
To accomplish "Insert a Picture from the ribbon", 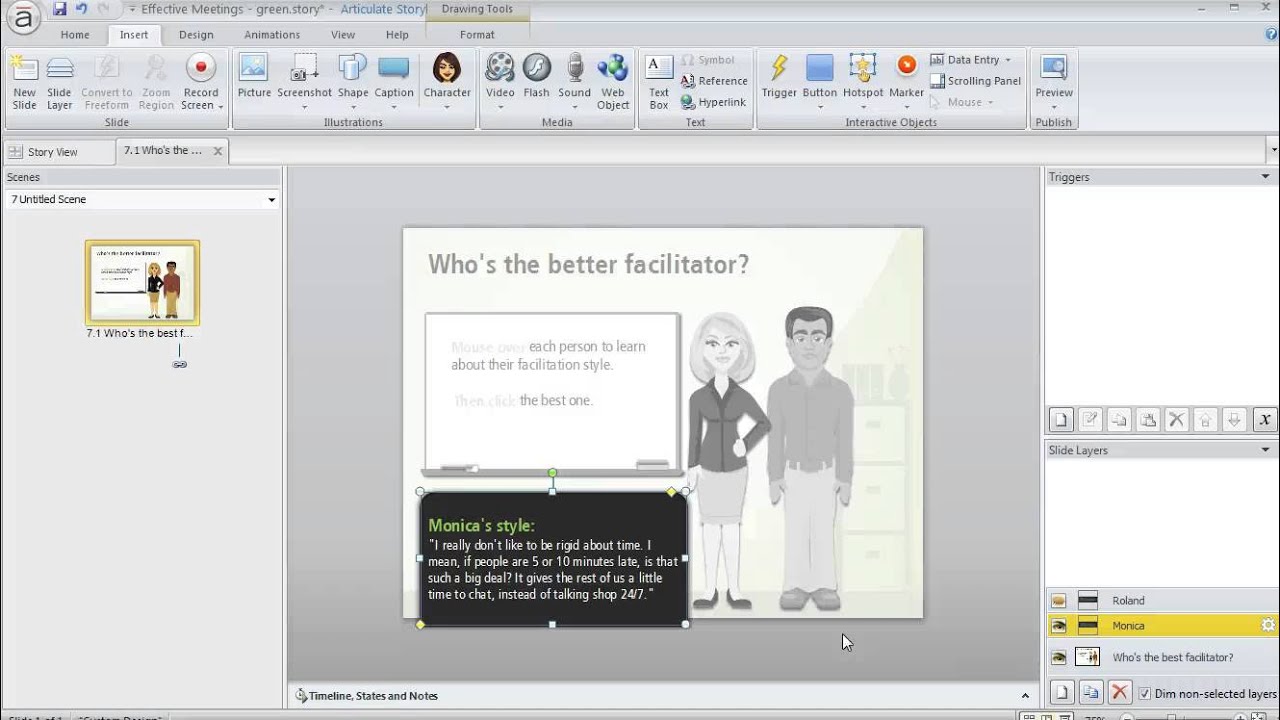I will coord(254,78).
